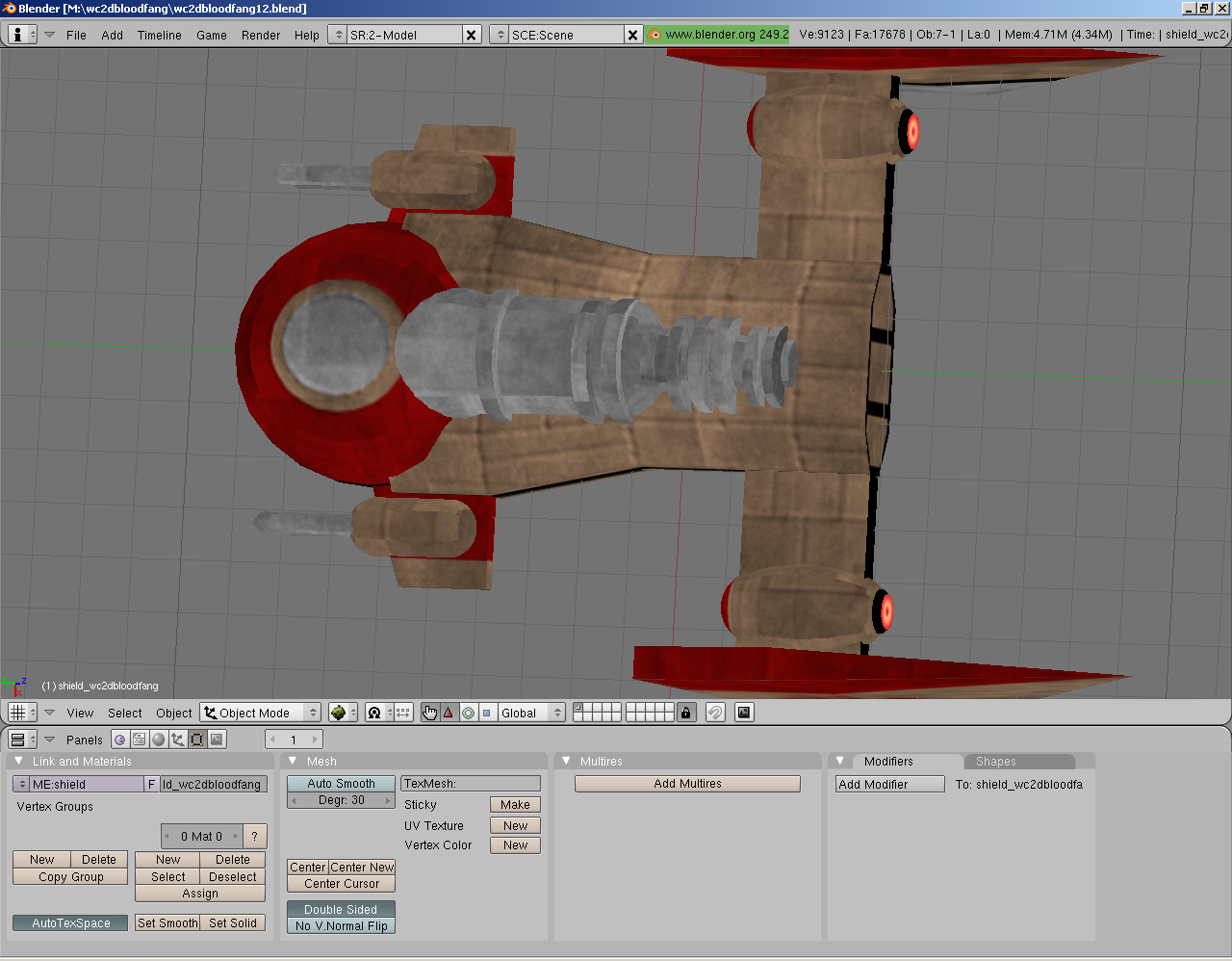
Task: Click the Degr: 30 angle slider
Action: click(341, 800)
